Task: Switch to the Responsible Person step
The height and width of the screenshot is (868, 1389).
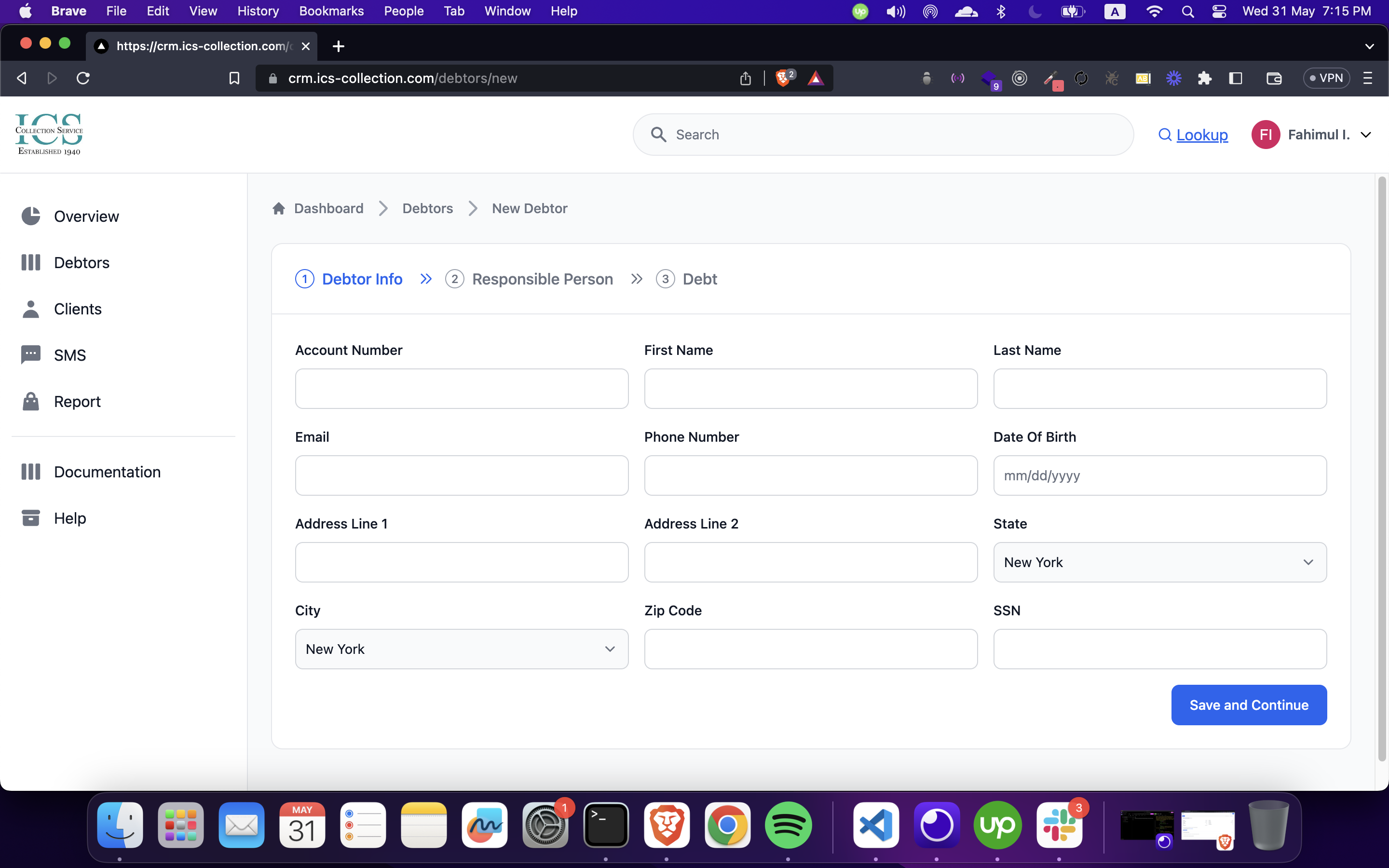Action: click(542, 279)
